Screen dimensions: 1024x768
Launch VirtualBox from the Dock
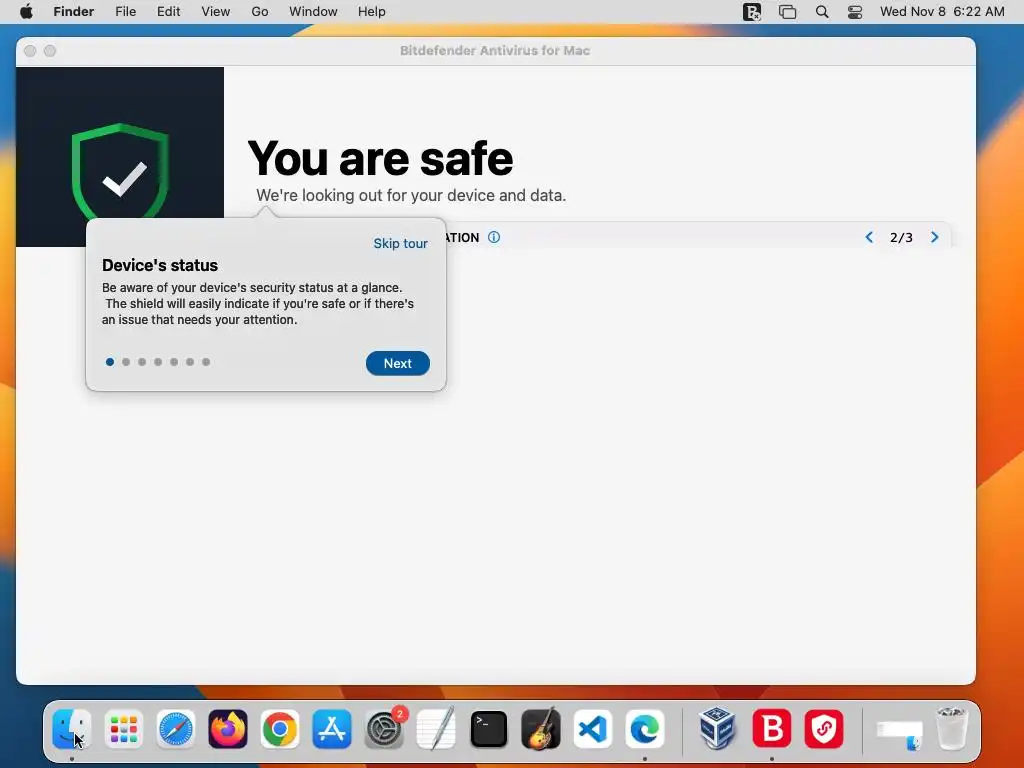pyautogui.click(x=717, y=728)
